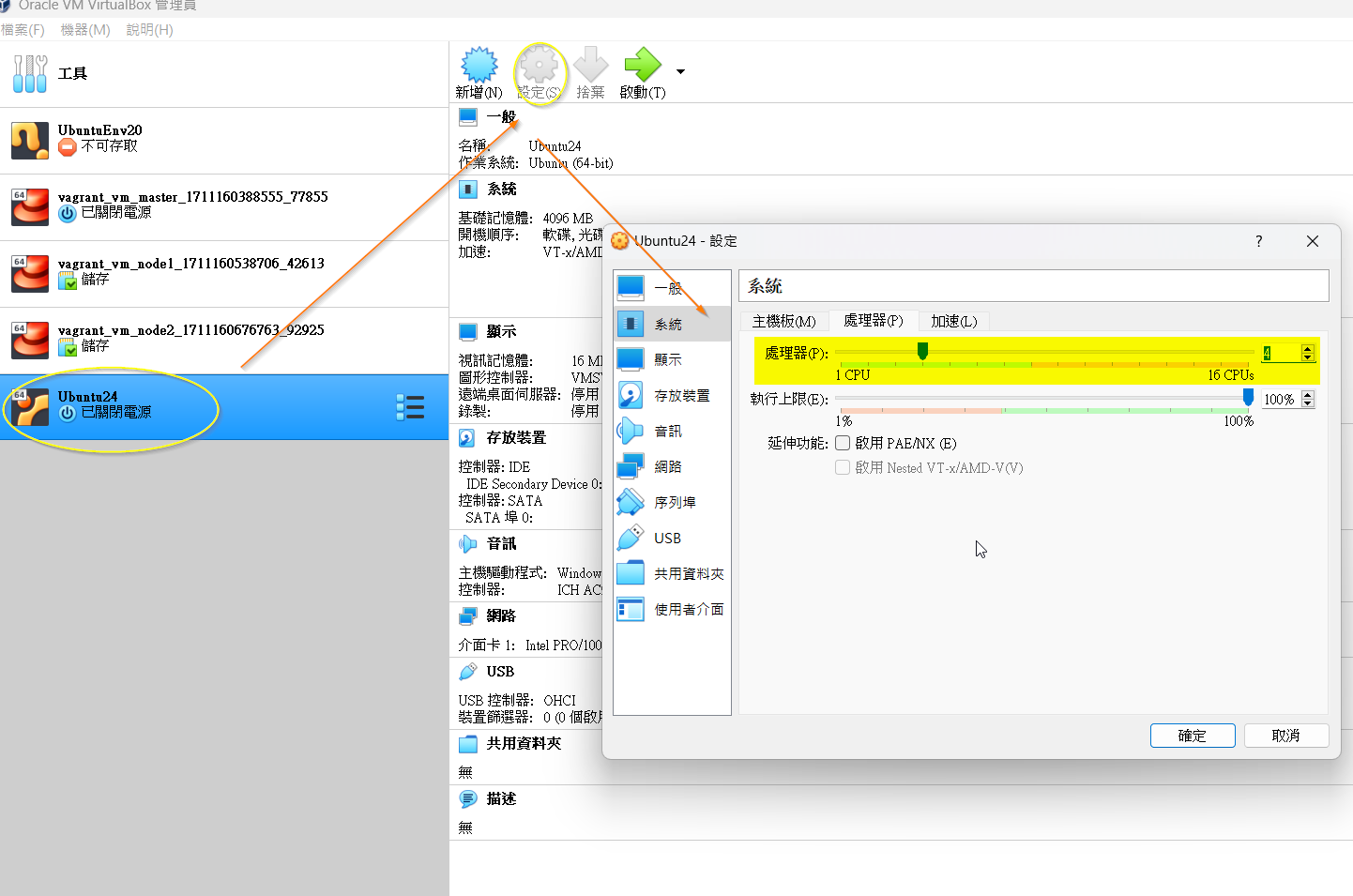Screen dimensions: 1353x896
Task: Click the 共用資料夾 section header in details
Action: pyautogui.click(x=524, y=743)
